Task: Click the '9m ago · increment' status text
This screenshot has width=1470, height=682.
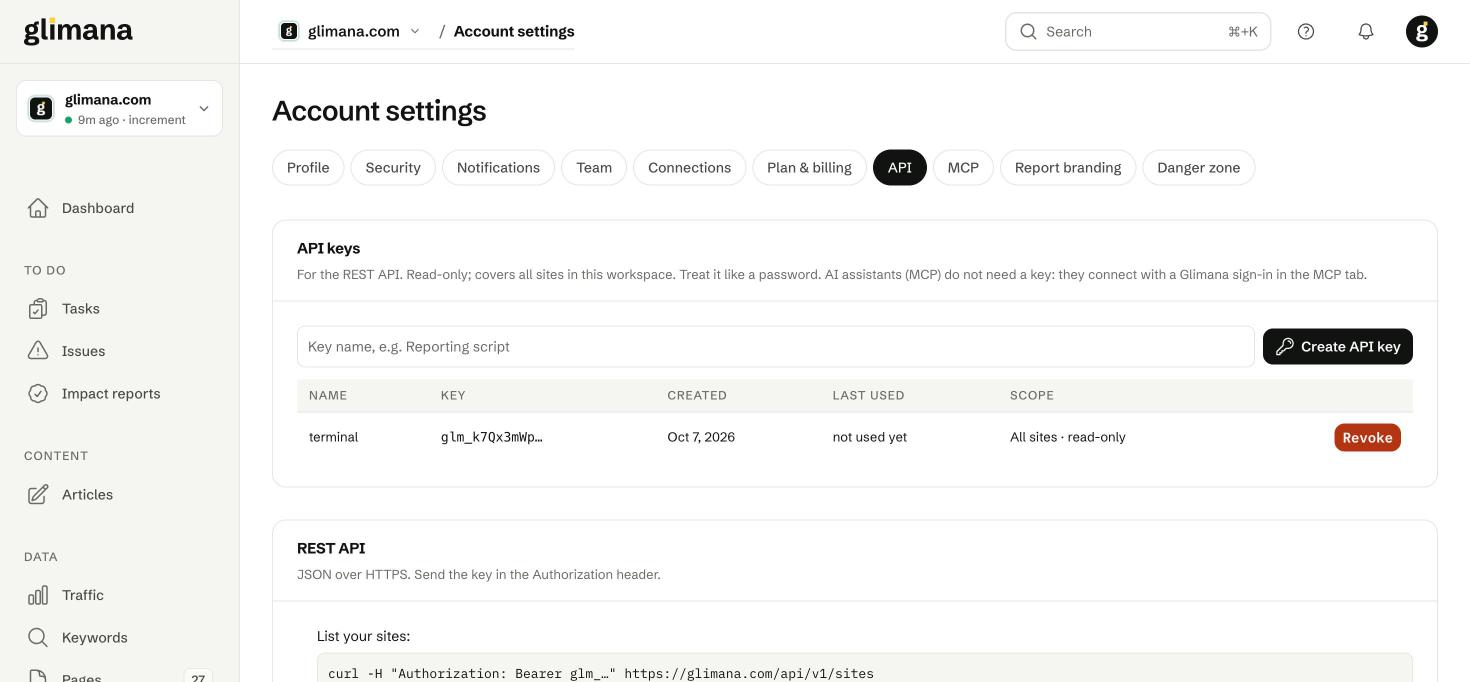Action: pos(132,120)
